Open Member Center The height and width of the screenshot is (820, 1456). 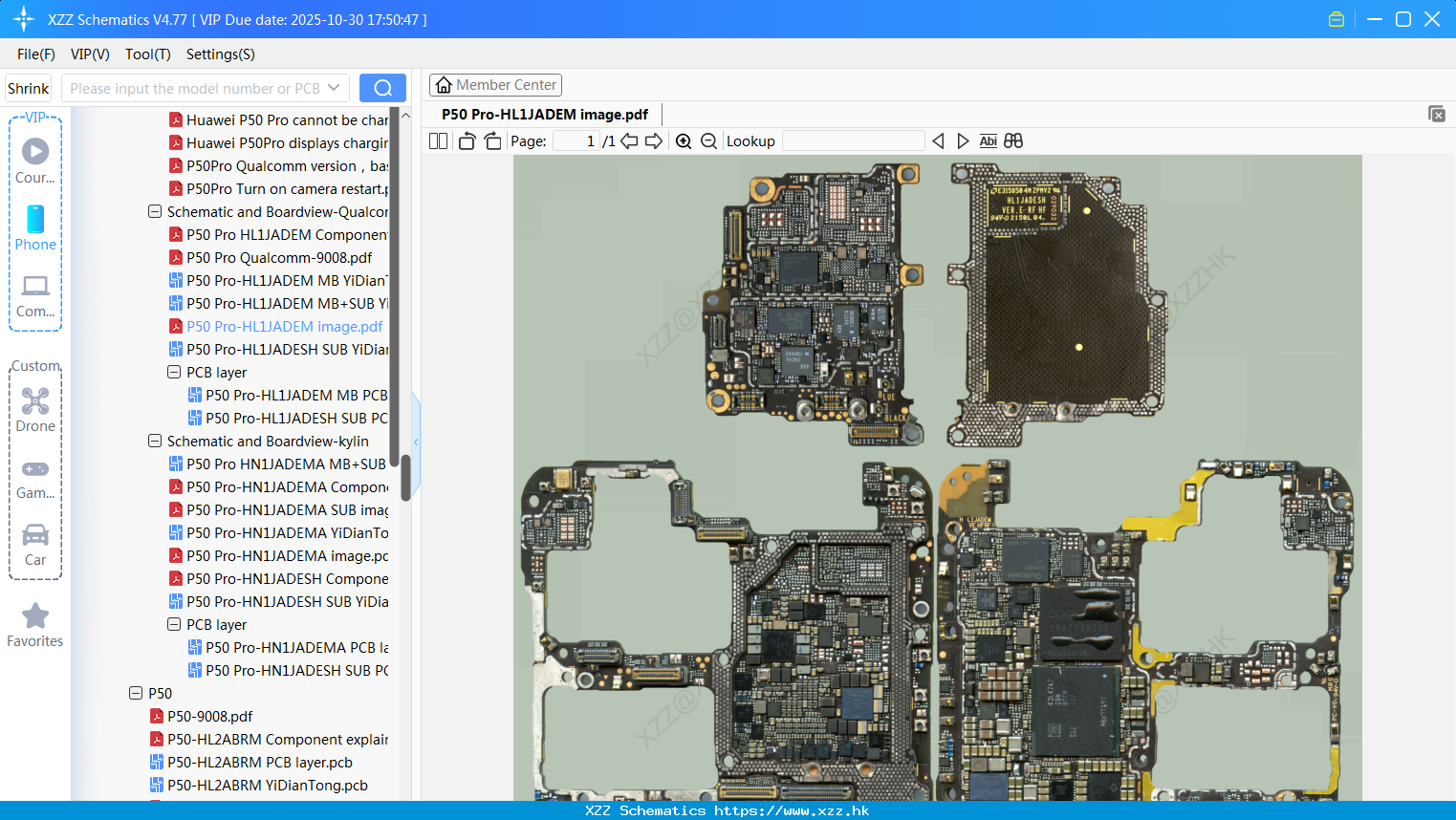(x=495, y=85)
